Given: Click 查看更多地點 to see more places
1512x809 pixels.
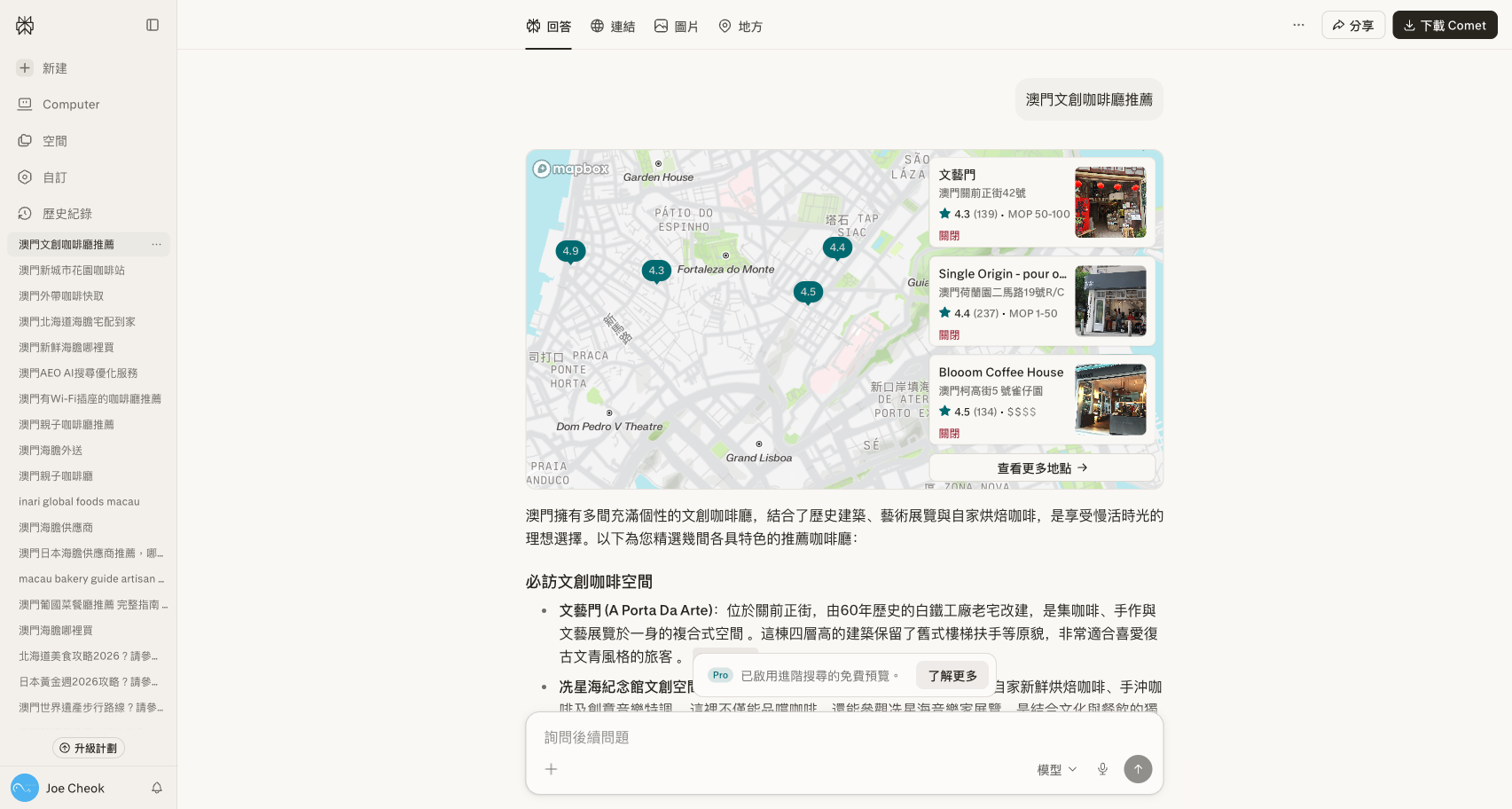Looking at the screenshot, I should pos(1042,468).
